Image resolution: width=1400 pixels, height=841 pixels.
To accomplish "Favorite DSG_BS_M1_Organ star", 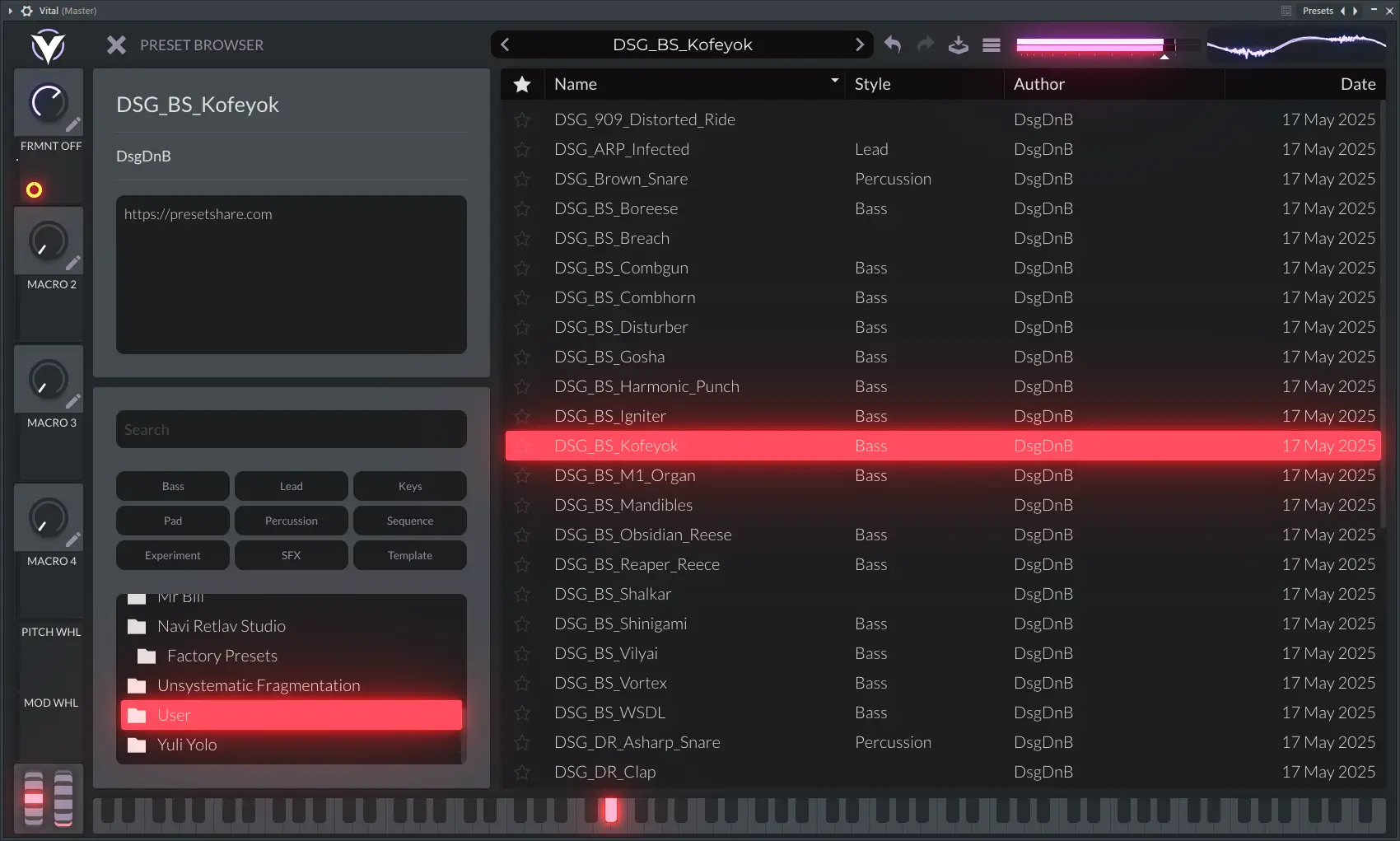I will click(522, 475).
